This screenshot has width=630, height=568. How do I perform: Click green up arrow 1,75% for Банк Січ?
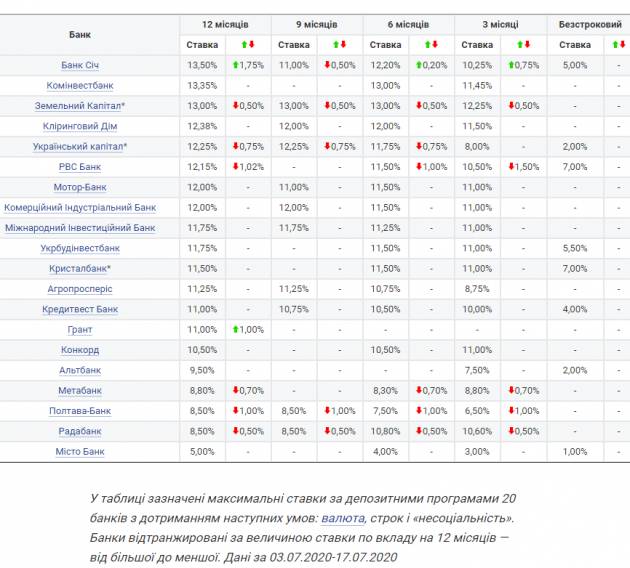248,65
